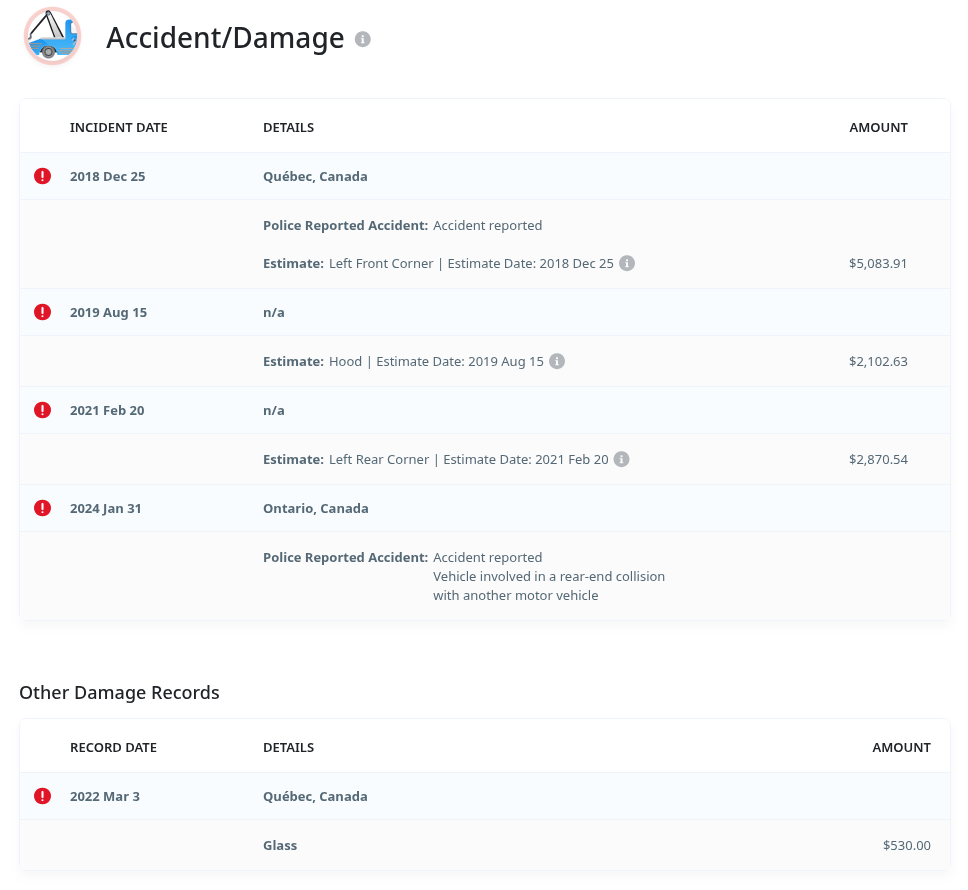The height and width of the screenshot is (890, 968).
Task: Click the Glass damage record detail
Action: point(280,845)
